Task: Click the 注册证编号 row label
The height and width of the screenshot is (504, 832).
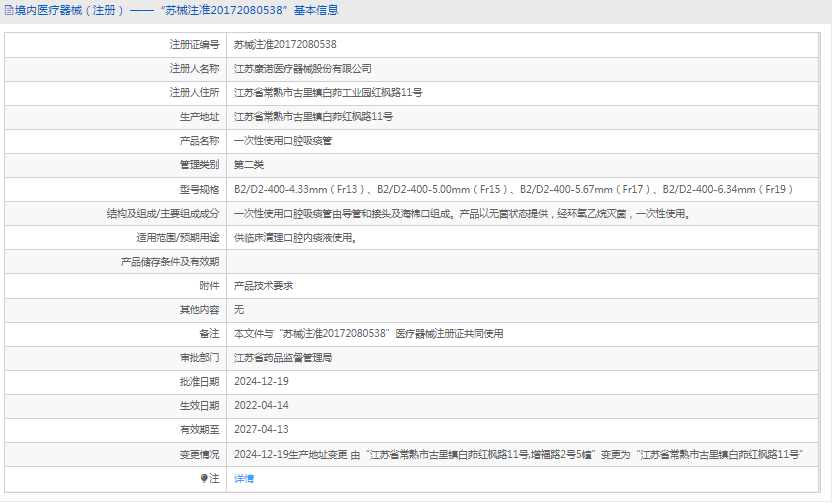Action: [194, 45]
